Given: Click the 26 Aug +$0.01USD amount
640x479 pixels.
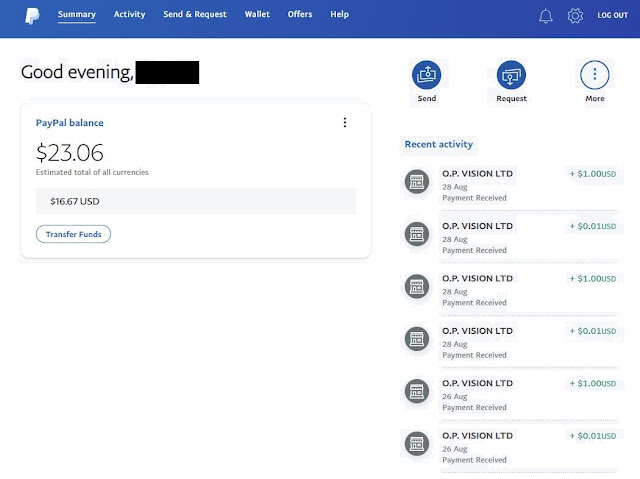Looking at the screenshot, I should [593, 436].
